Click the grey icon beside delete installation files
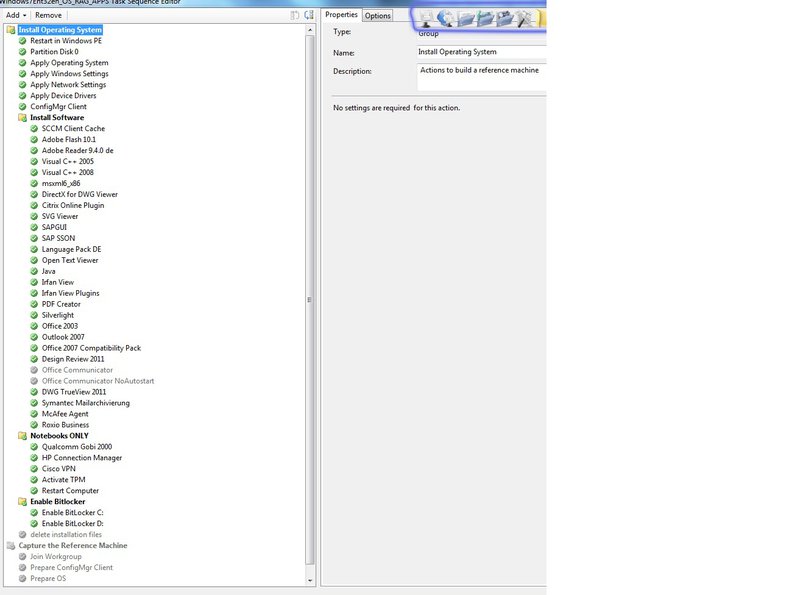This screenshot has height=595, width=800. click(x=22, y=534)
